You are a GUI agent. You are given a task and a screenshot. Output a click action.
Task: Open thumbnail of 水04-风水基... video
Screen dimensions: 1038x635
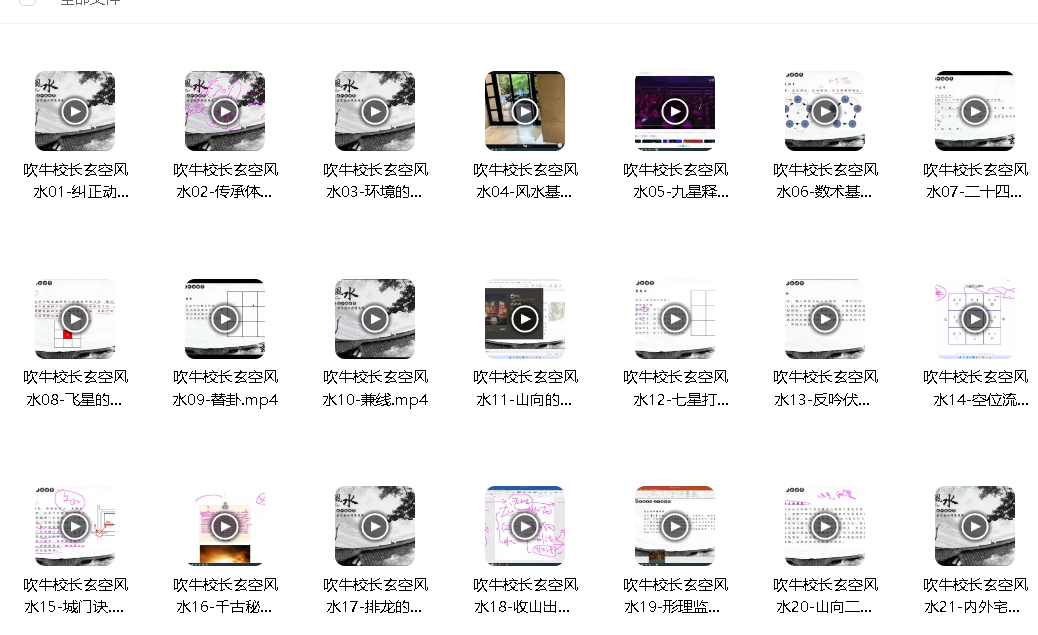pos(525,111)
